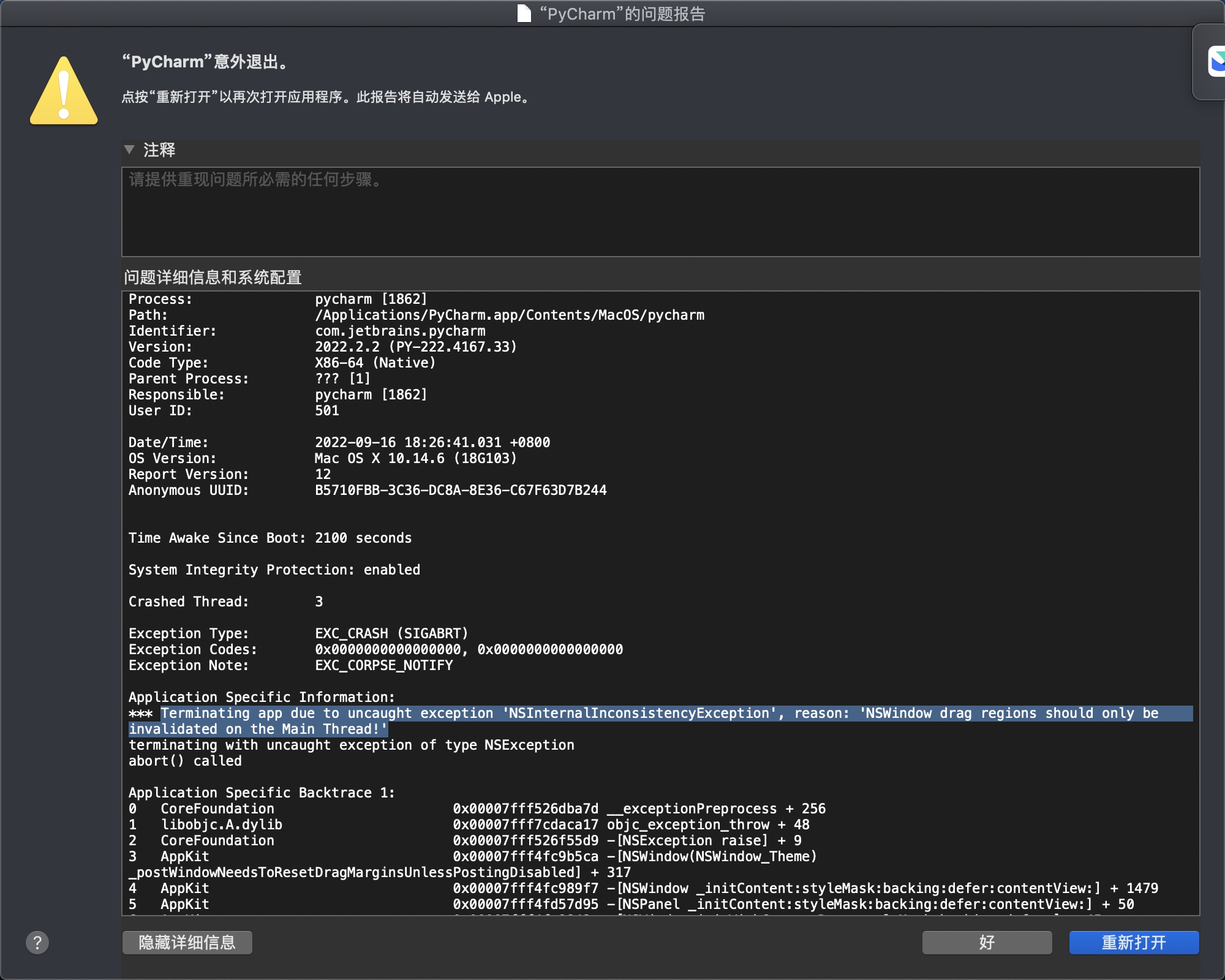
Task: Click backtrace row -[NSWindow _initContent ... + 1479
Action: [643, 889]
